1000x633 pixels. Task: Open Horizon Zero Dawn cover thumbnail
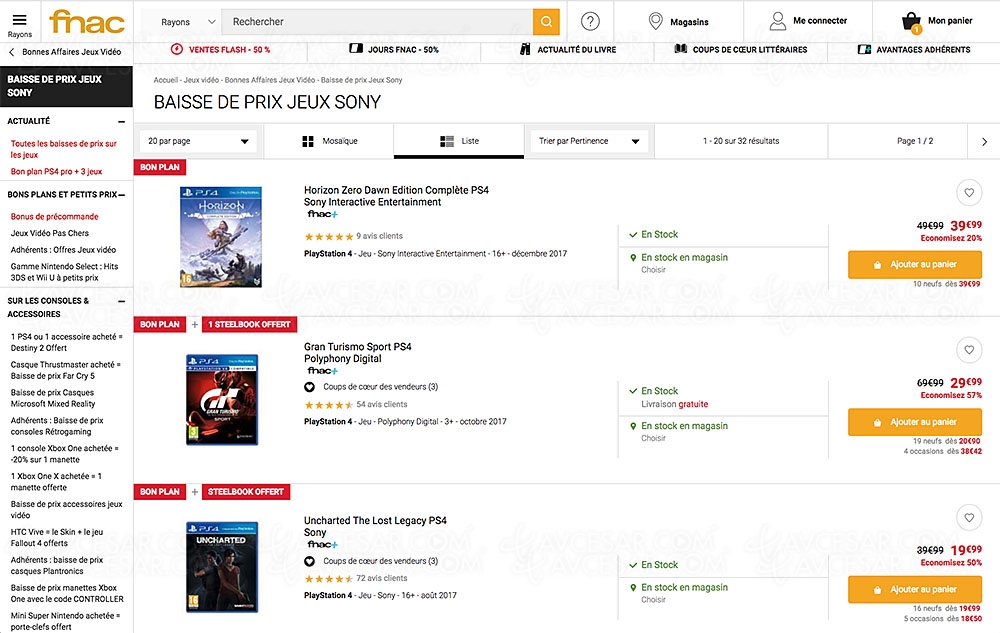tap(221, 236)
